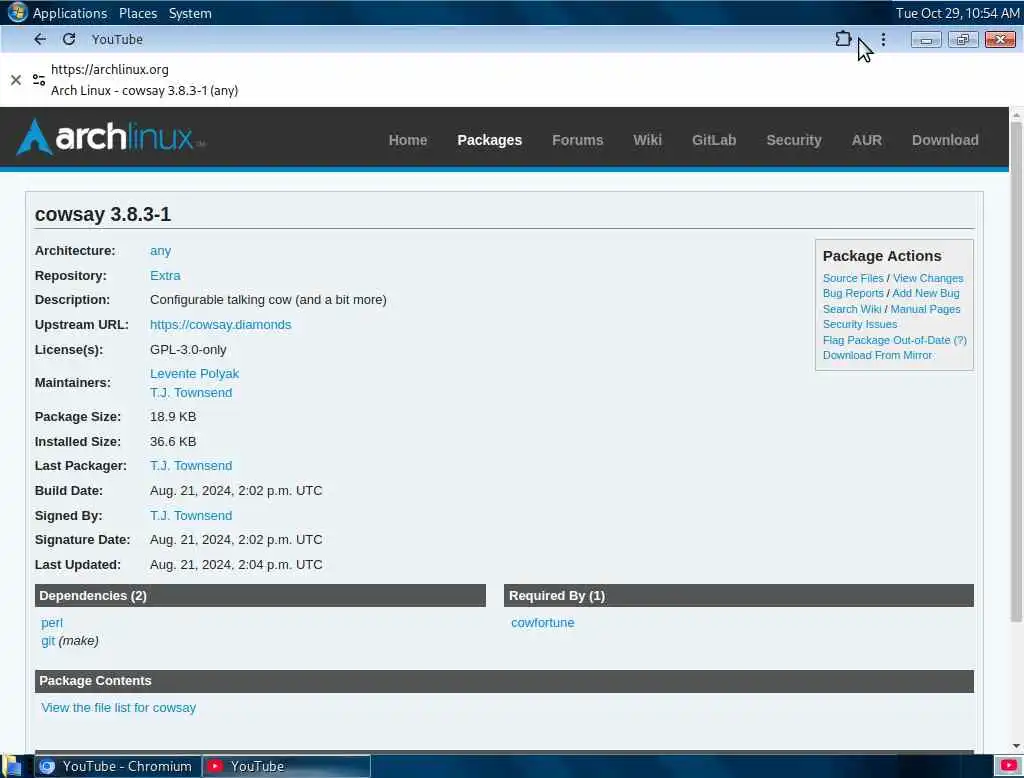Viewport: 1024px width, 778px height.
Task: Click the Required By (1) section header
Action: 739,595
